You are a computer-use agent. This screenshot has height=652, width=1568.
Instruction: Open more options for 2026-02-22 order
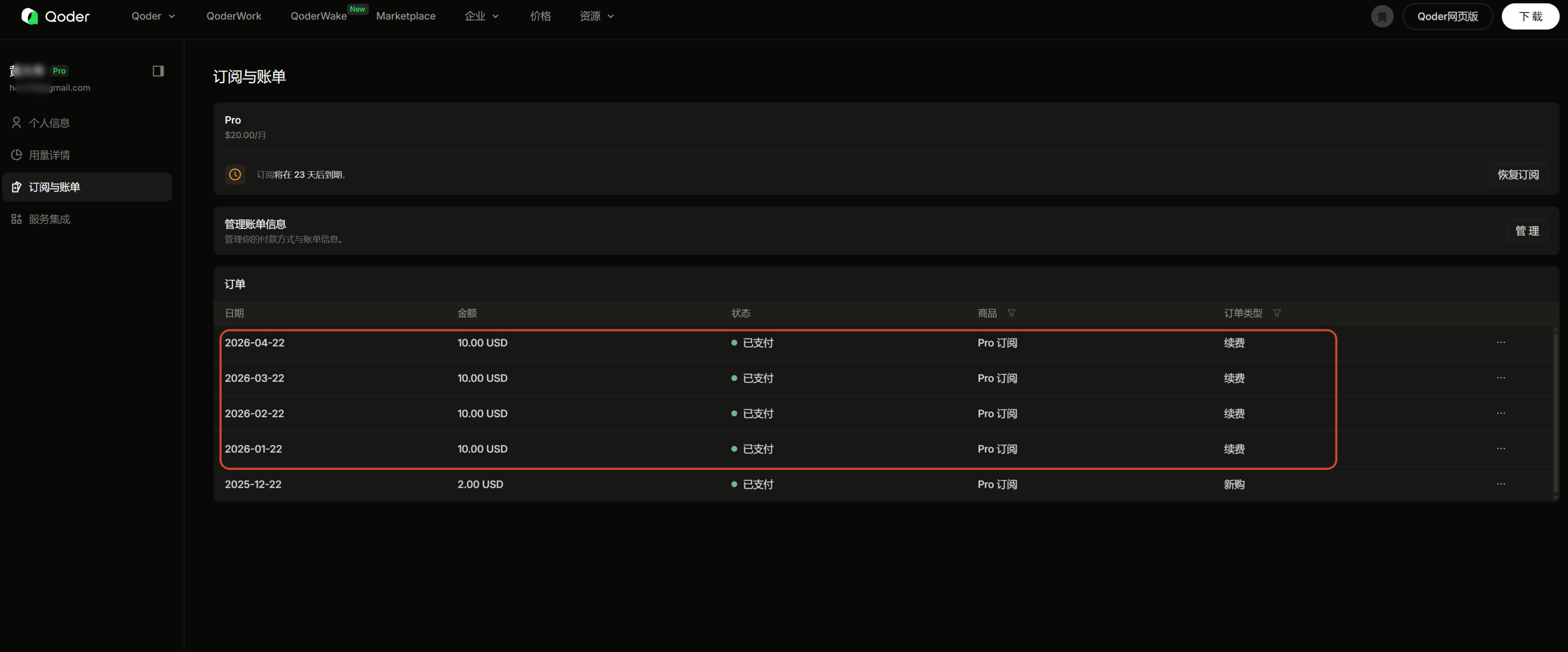(1501, 414)
